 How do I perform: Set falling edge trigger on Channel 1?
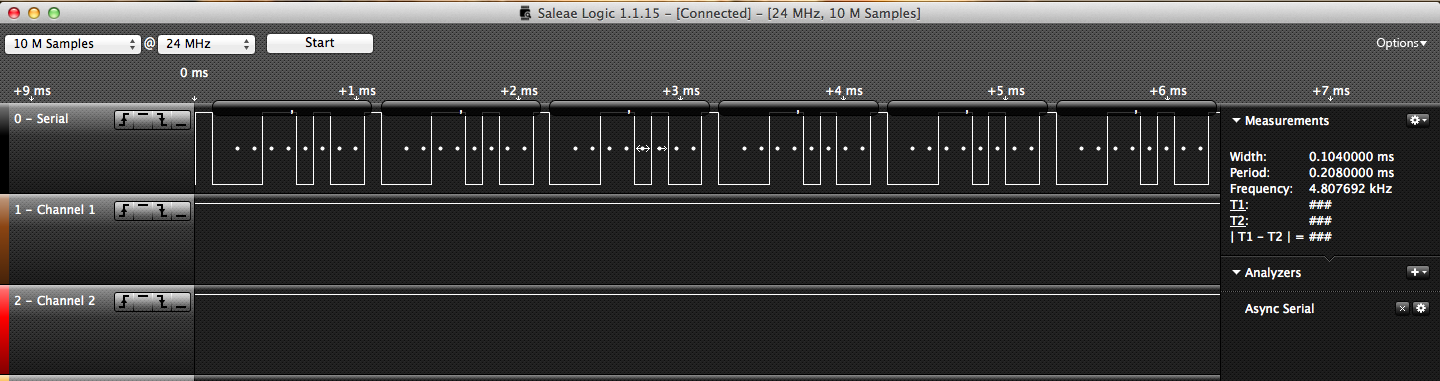pos(162,210)
